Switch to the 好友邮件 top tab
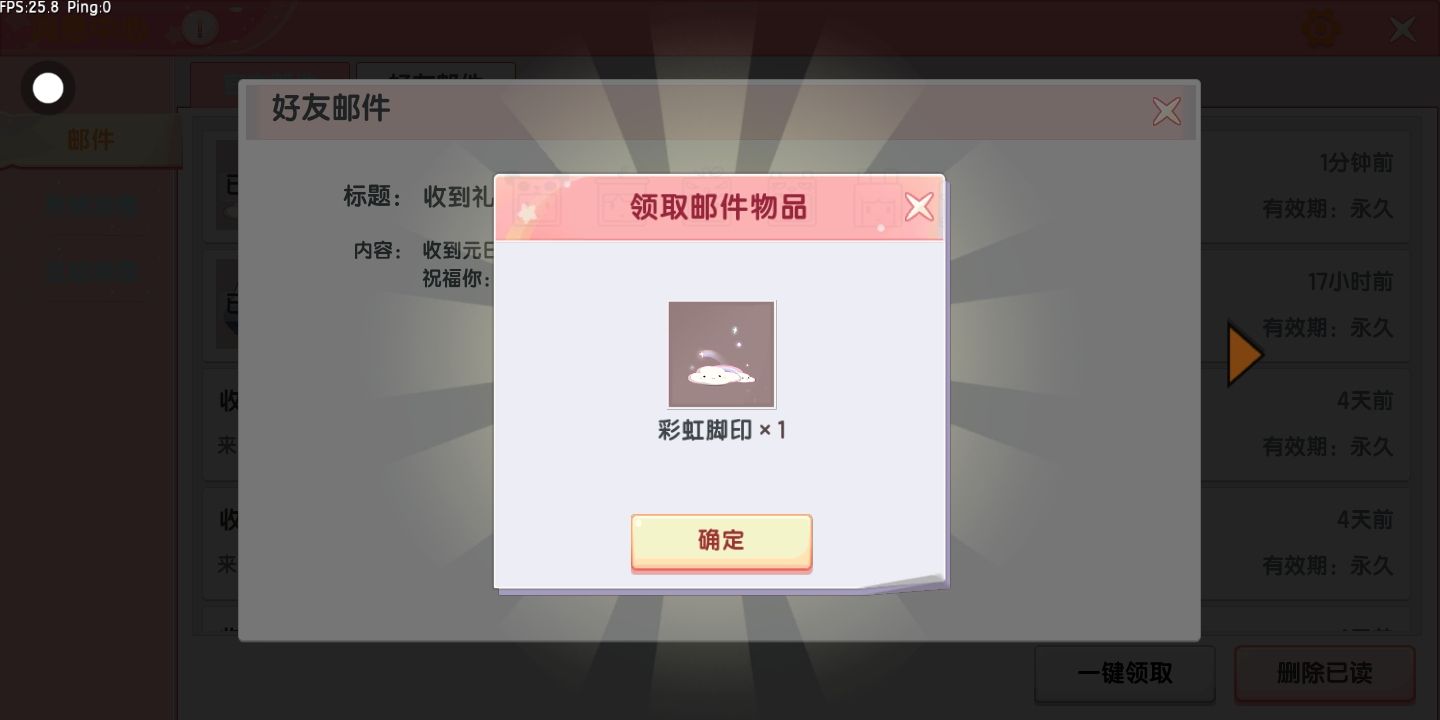Viewport: 1440px width, 720px height. (436, 80)
